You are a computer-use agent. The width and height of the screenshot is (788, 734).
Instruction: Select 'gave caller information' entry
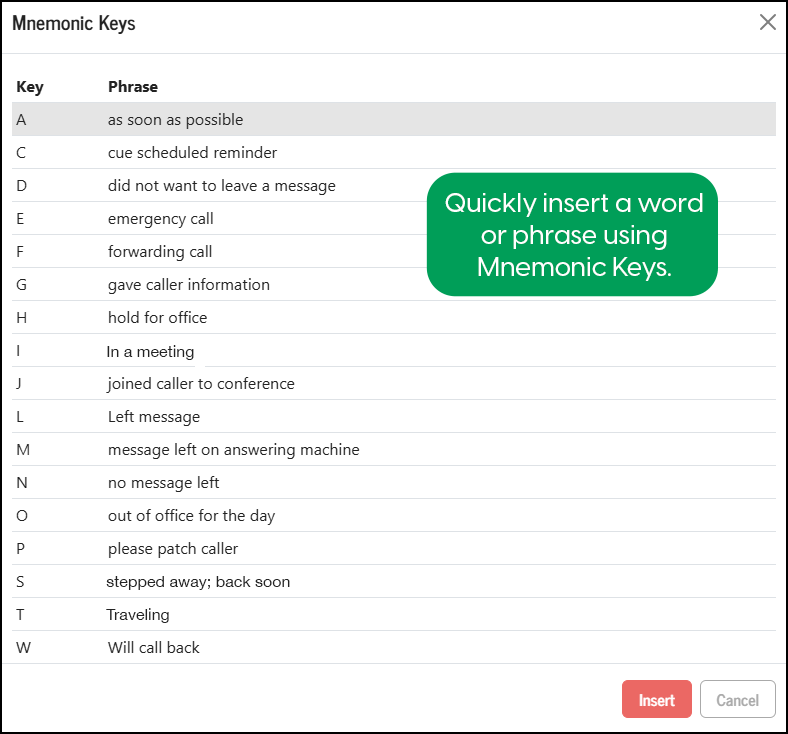tap(189, 285)
